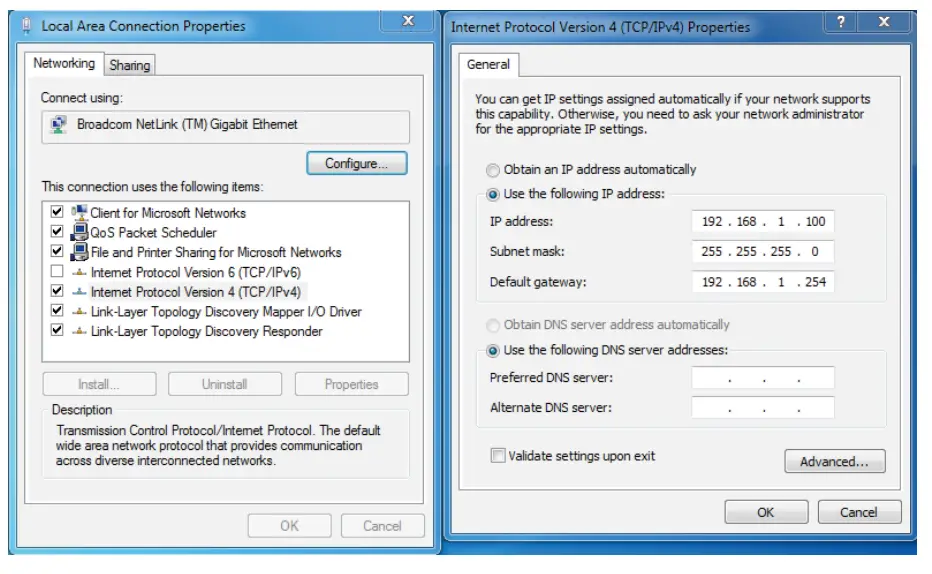Toggle Link-Layer Topology Discovery Responder checkbox
Image resolution: width=932 pixels, height=574 pixels.
tap(57, 330)
